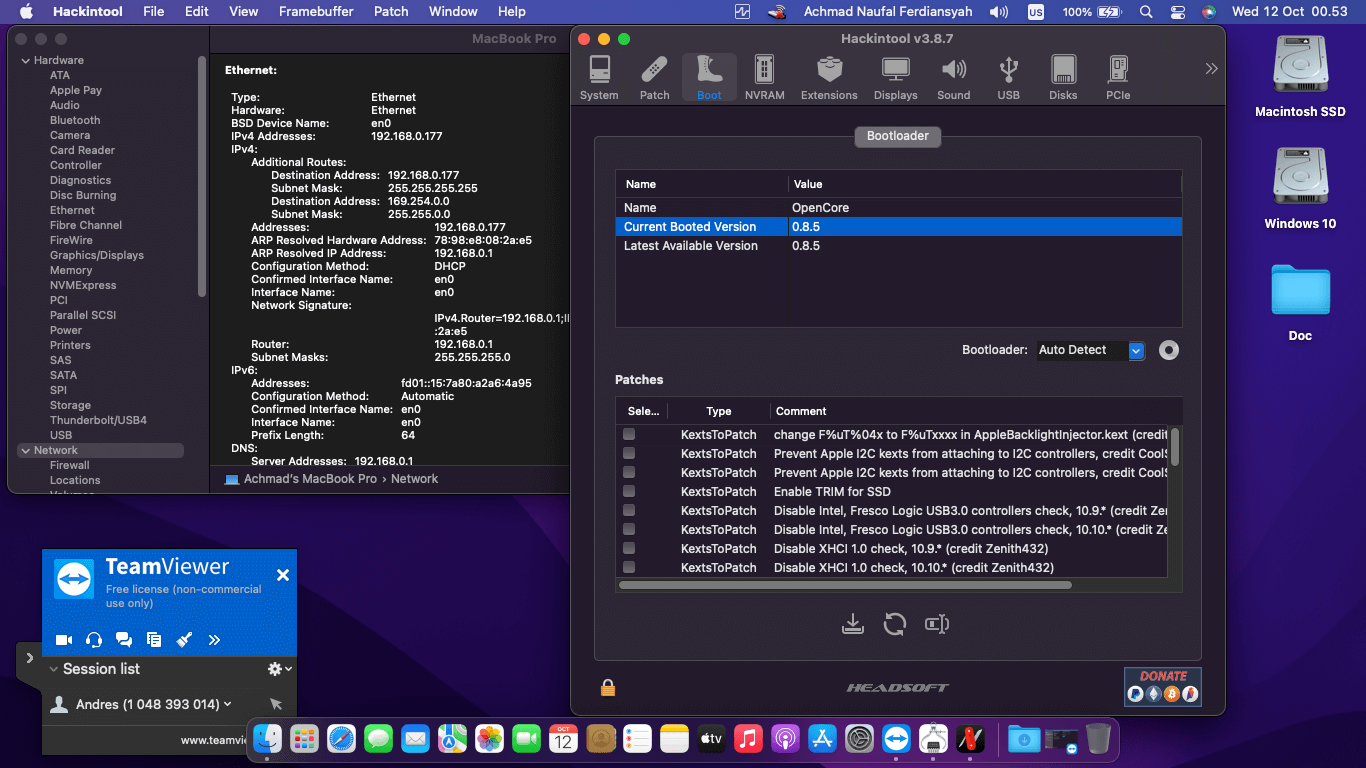Click the System Information sidebar scrollbar
1366x768 pixels.
201,175
